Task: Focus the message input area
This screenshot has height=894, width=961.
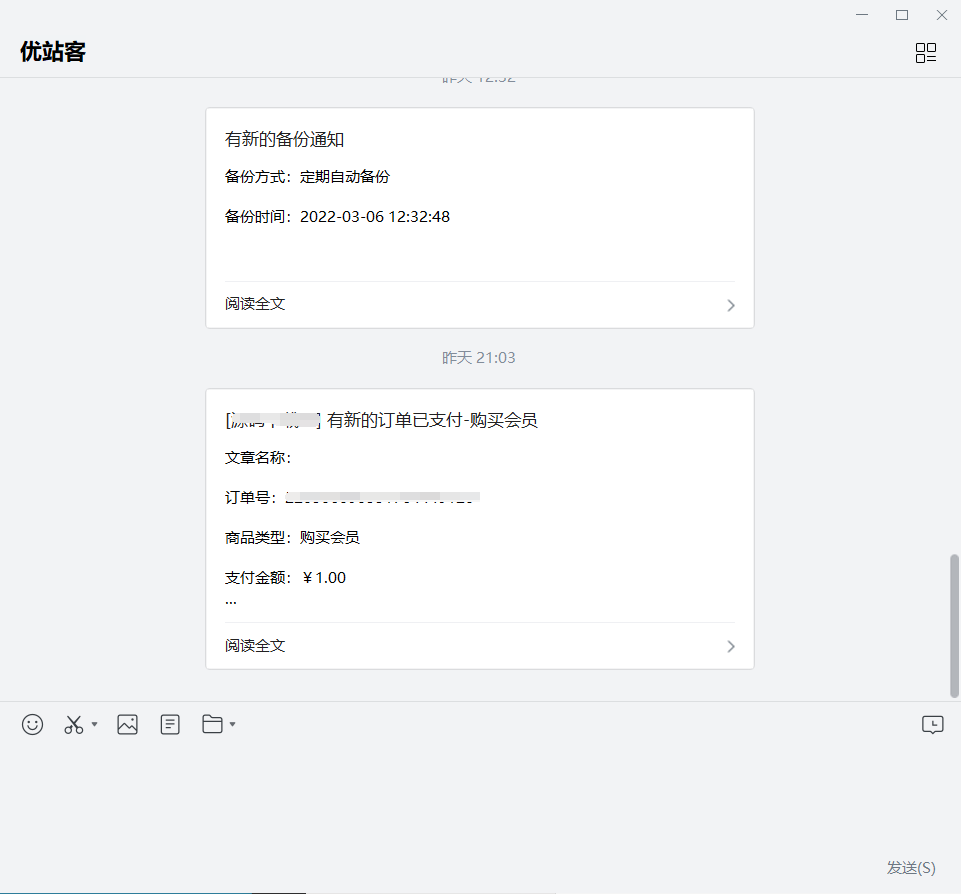Action: 480,795
